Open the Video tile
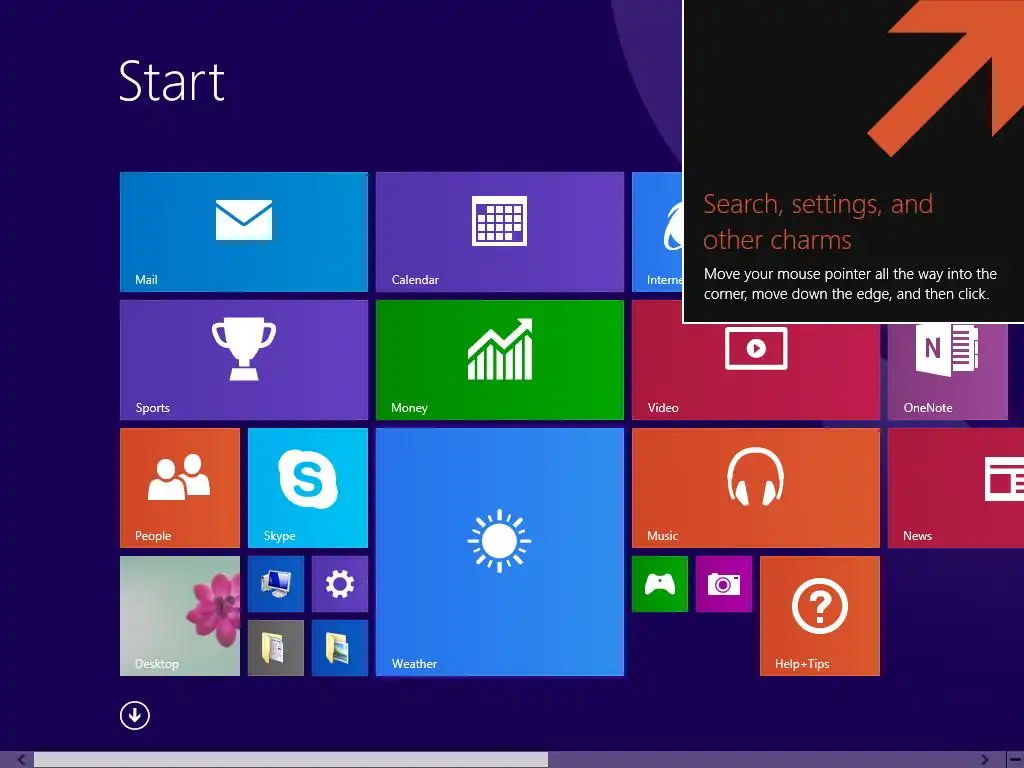The height and width of the screenshot is (768, 1024). [x=756, y=371]
